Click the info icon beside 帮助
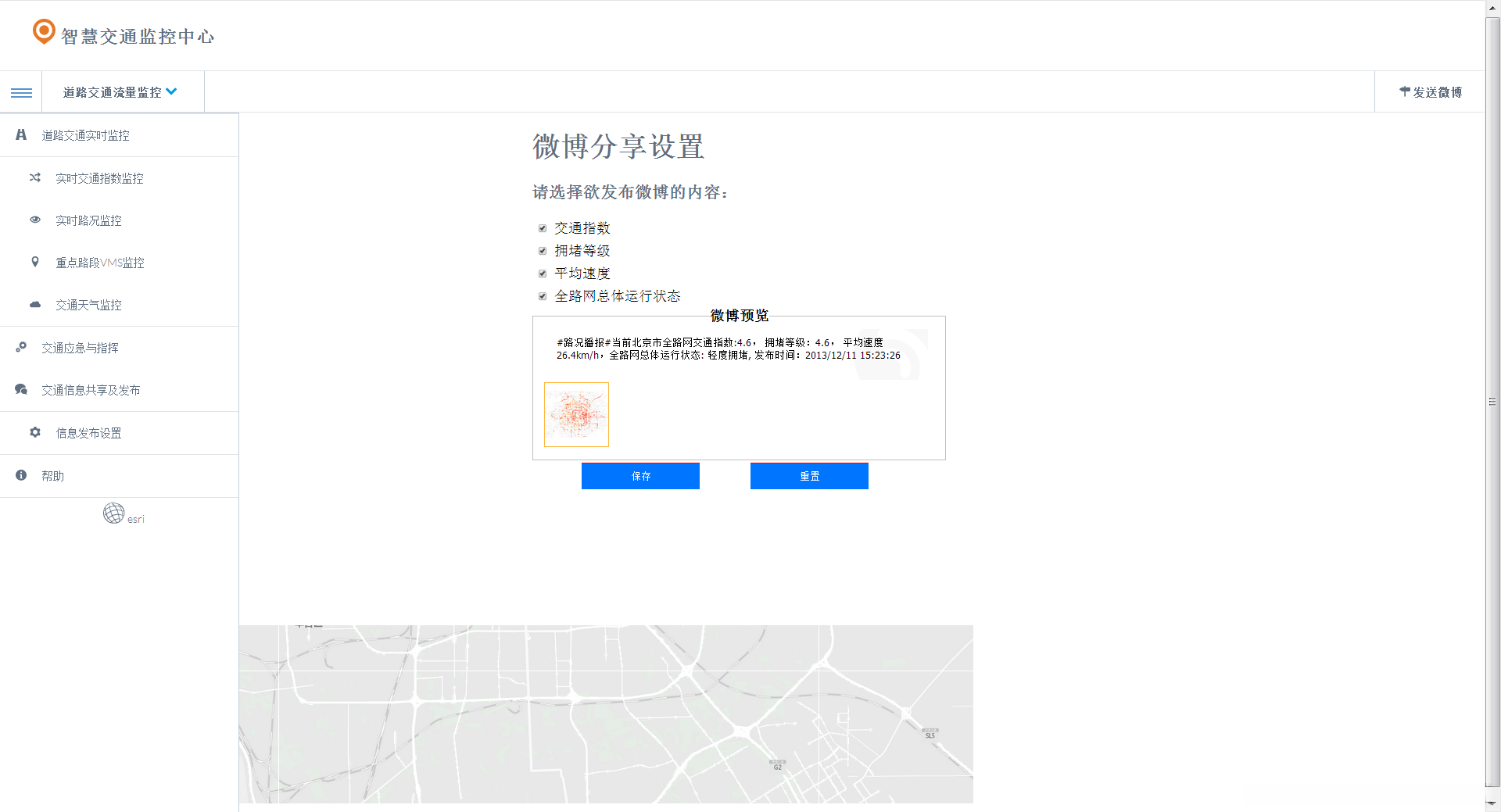Screen dimensions: 1501x812 click(21, 474)
